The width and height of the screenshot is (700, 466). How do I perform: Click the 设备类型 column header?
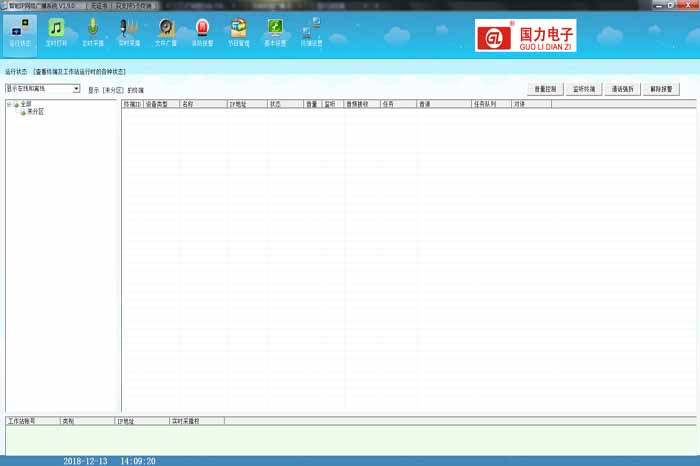click(160, 104)
